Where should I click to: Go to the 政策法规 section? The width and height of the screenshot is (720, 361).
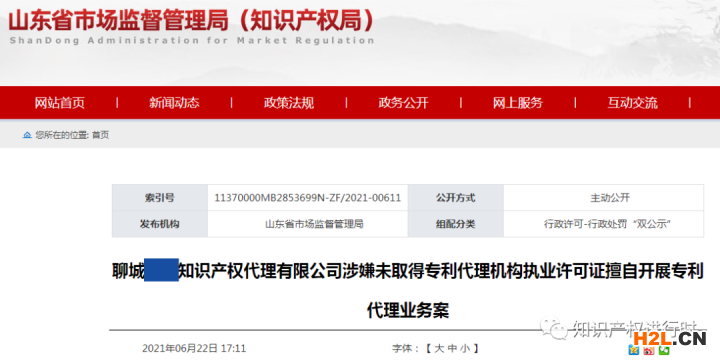click(x=289, y=102)
